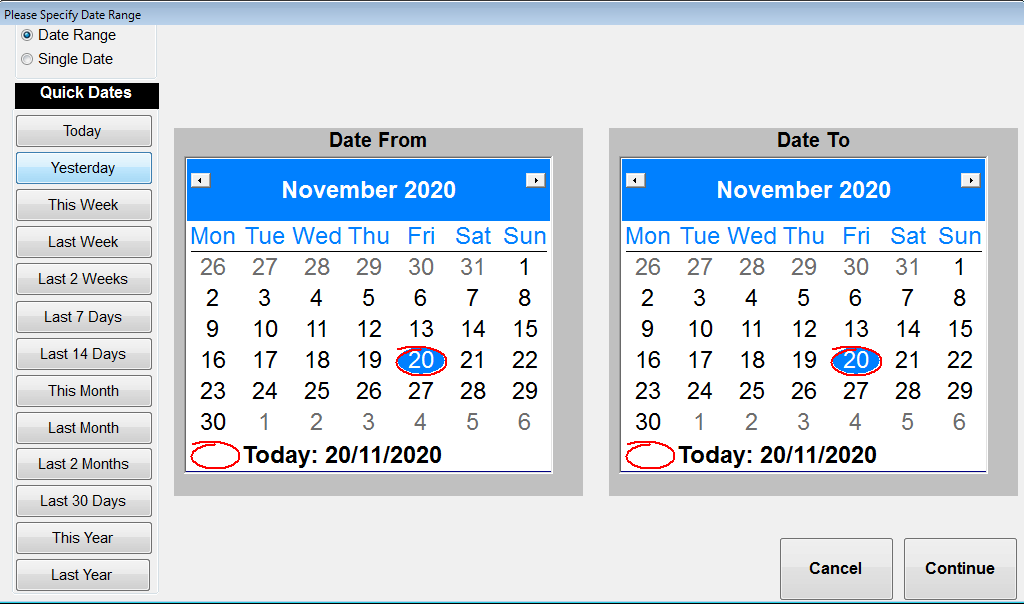This screenshot has width=1024, height=604.
Task: Select November 27 in the Date To calendar
Action: 855,391
